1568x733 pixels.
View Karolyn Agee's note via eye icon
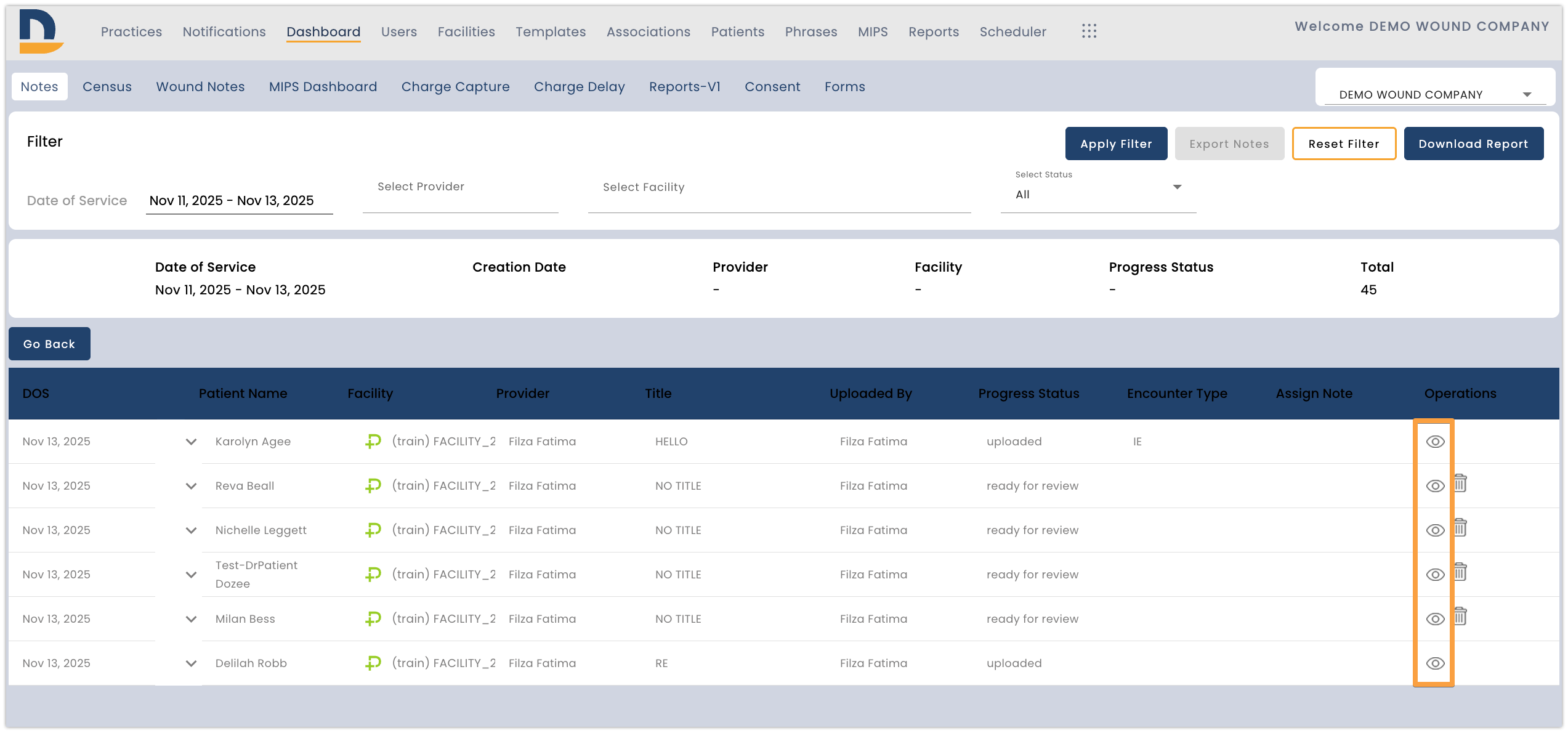tap(1435, 442)
